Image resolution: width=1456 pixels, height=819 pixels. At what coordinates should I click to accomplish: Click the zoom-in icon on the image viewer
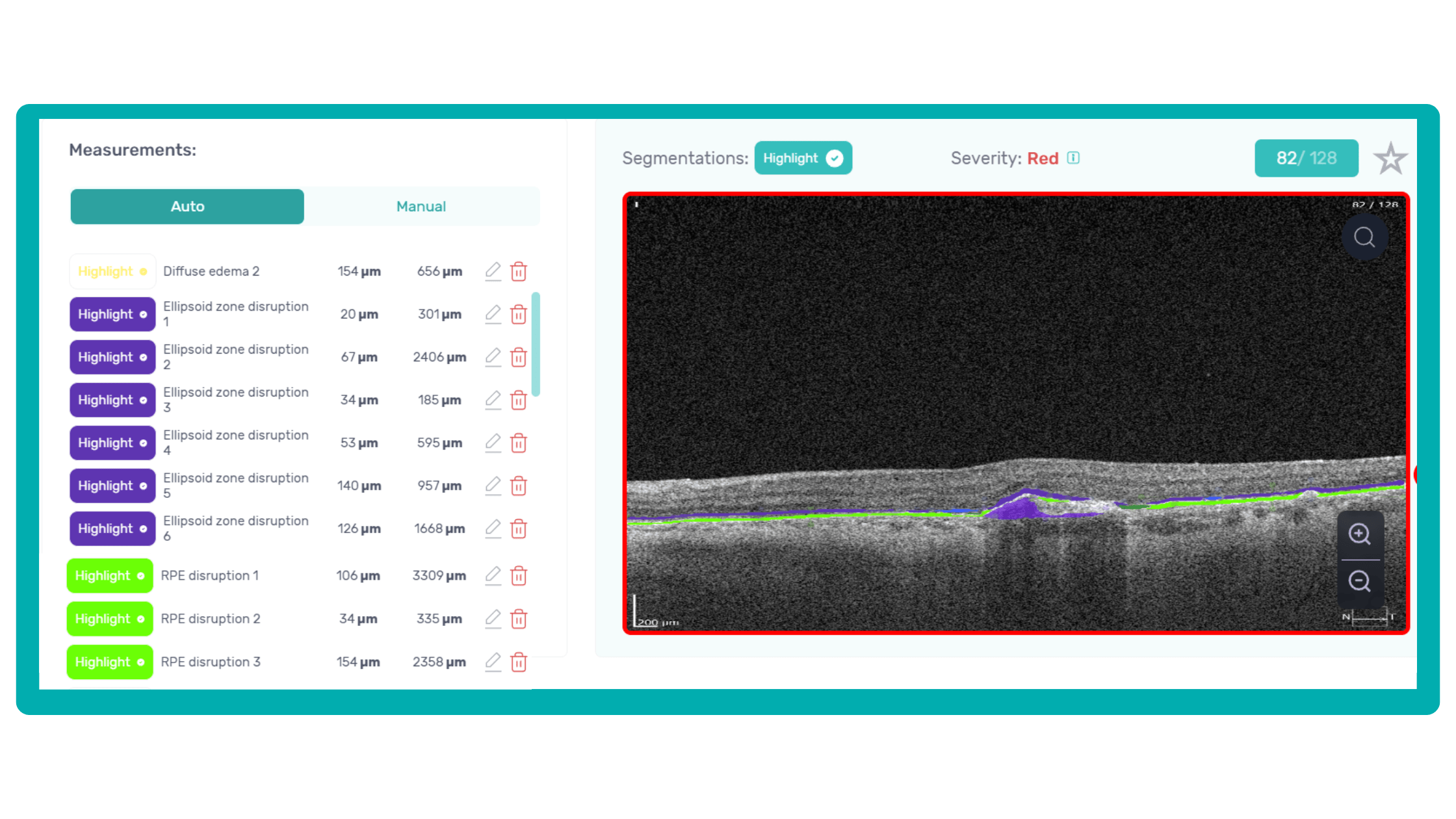1360,534
